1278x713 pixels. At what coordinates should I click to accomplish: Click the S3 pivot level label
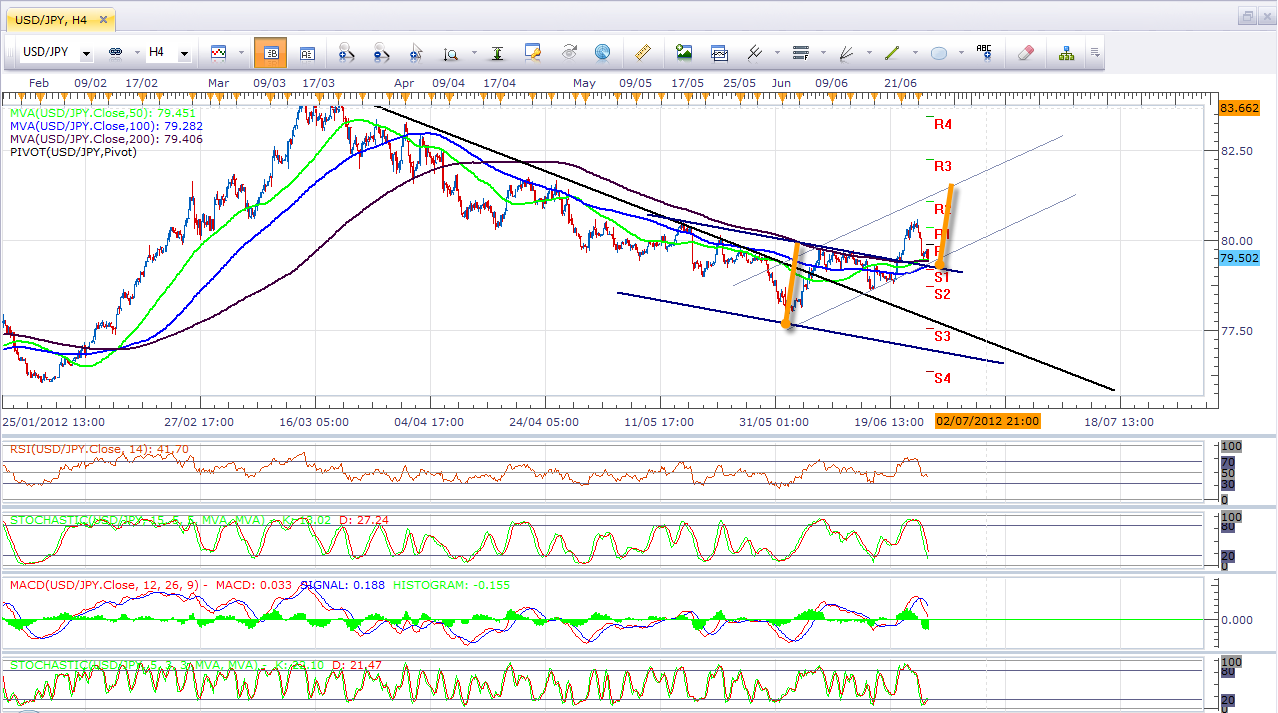point(942,336)
